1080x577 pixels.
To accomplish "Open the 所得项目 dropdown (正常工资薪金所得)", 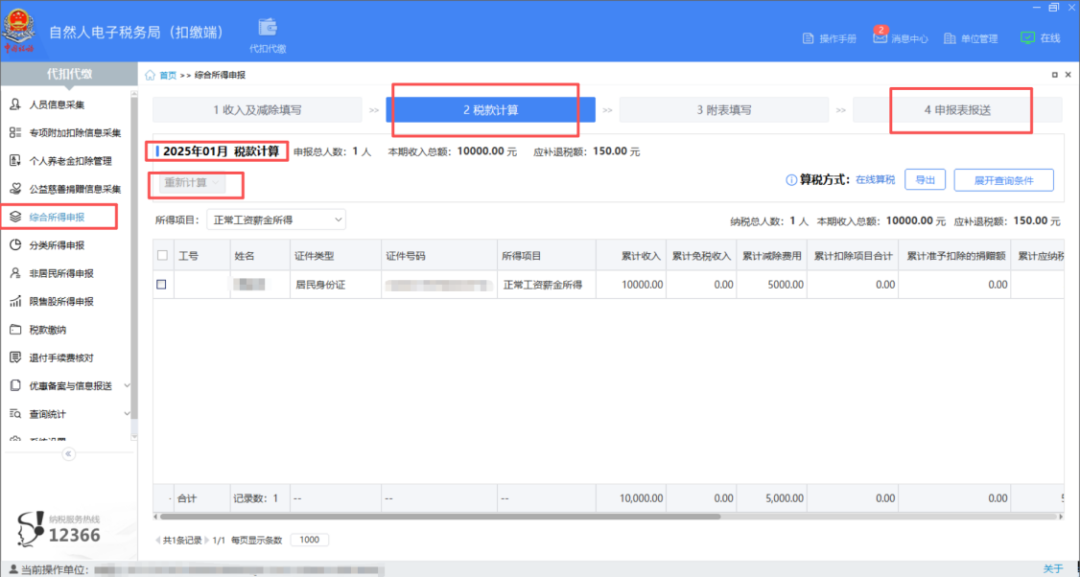I will [275, 219].
